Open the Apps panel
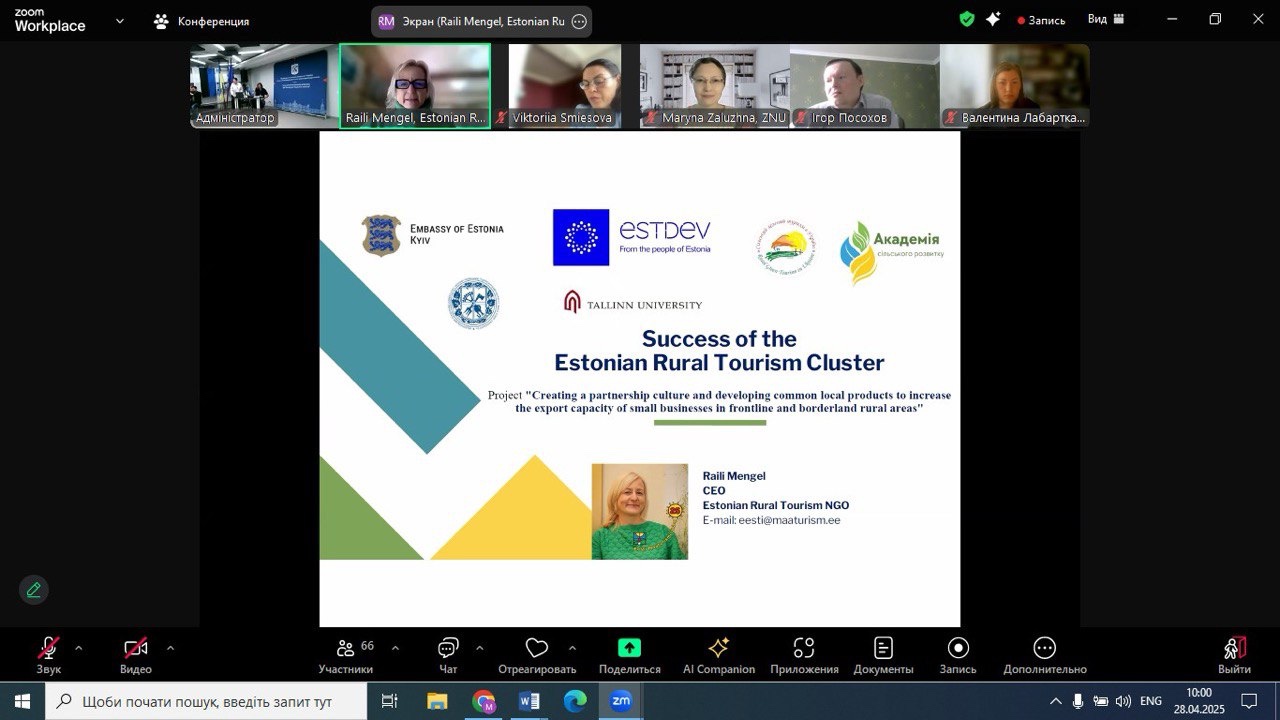This screenshot has height=720, width=1280. (803, 649)
